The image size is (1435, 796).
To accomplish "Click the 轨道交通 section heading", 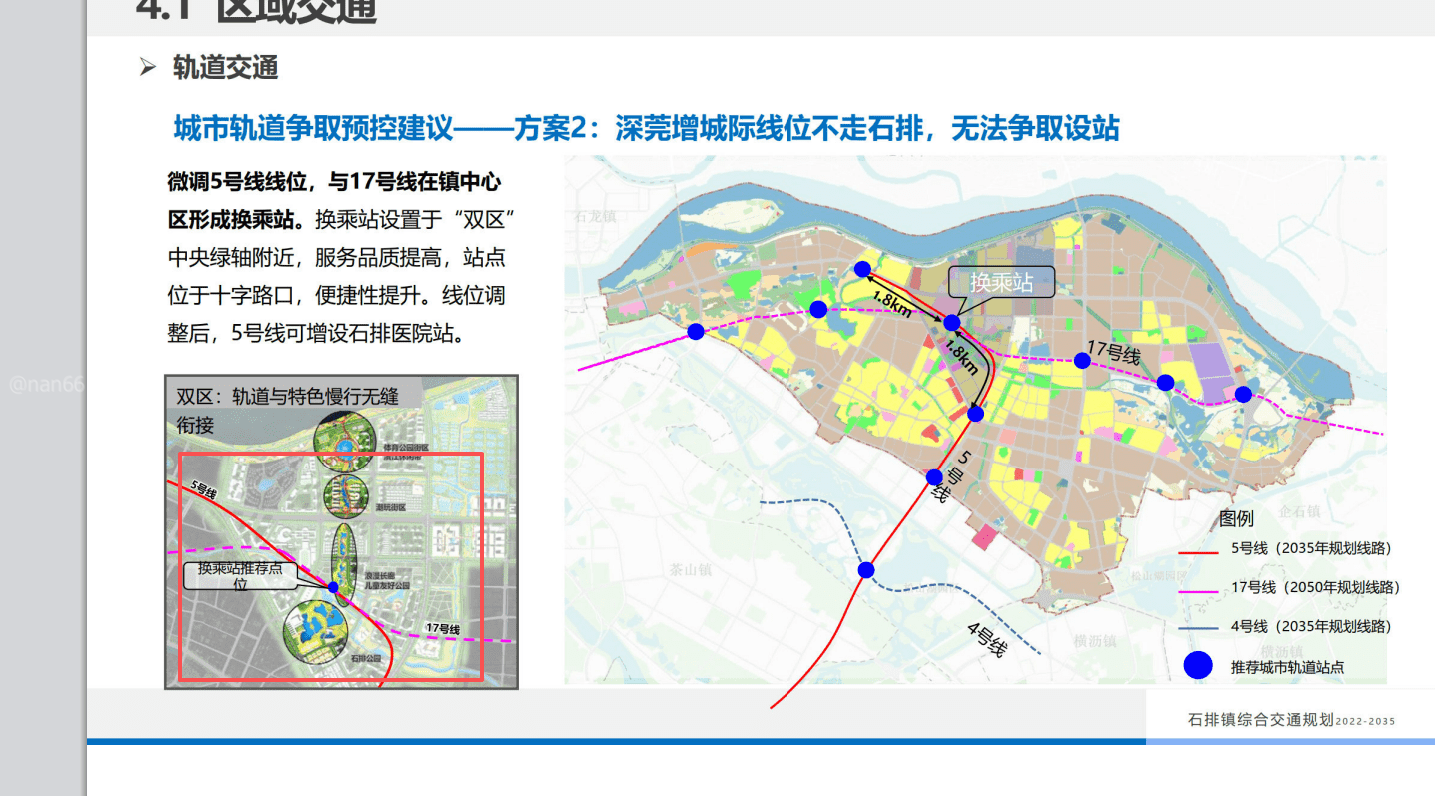I will (225, 68).
